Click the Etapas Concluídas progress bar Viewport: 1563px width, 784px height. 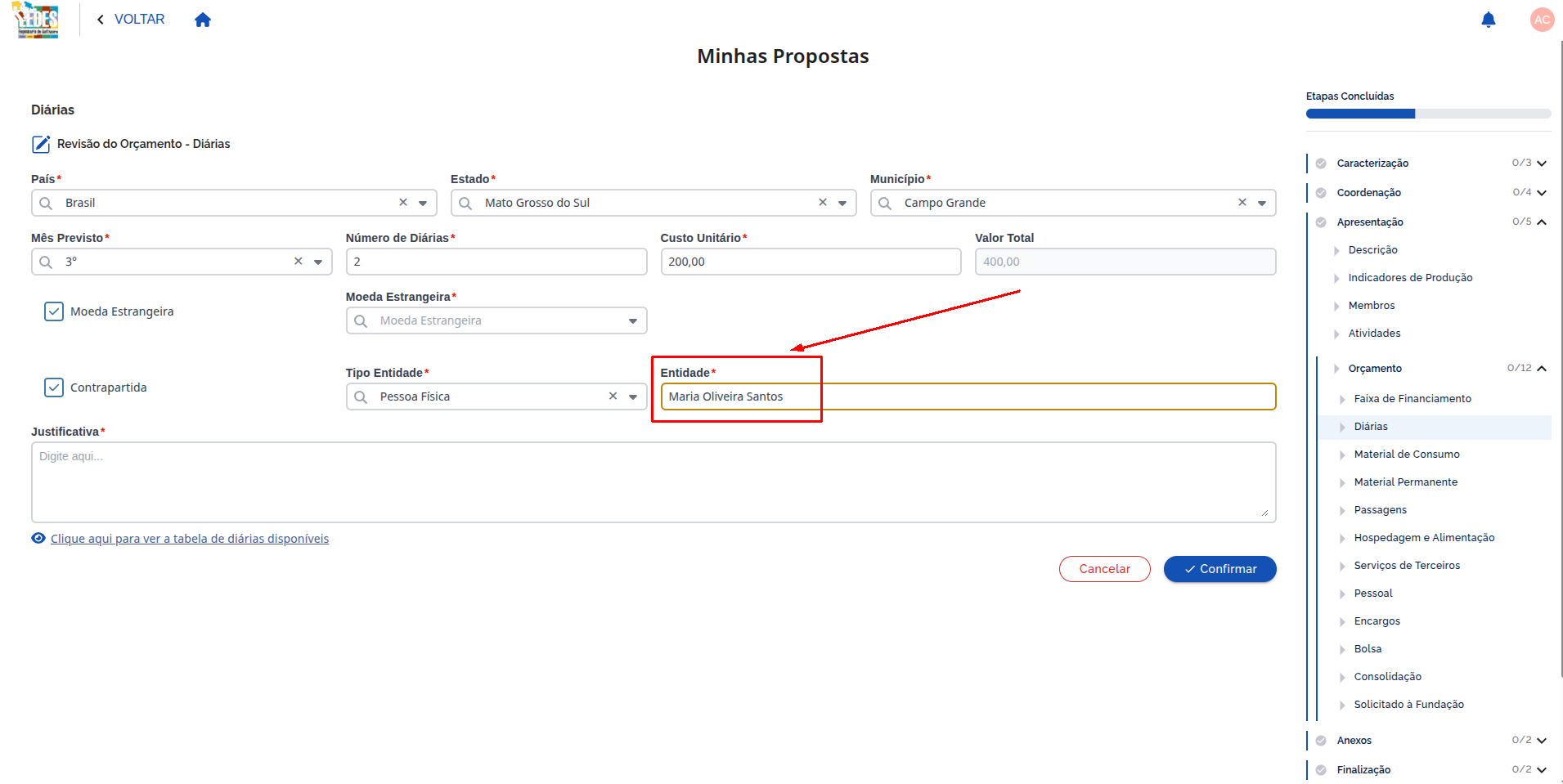1428,114
